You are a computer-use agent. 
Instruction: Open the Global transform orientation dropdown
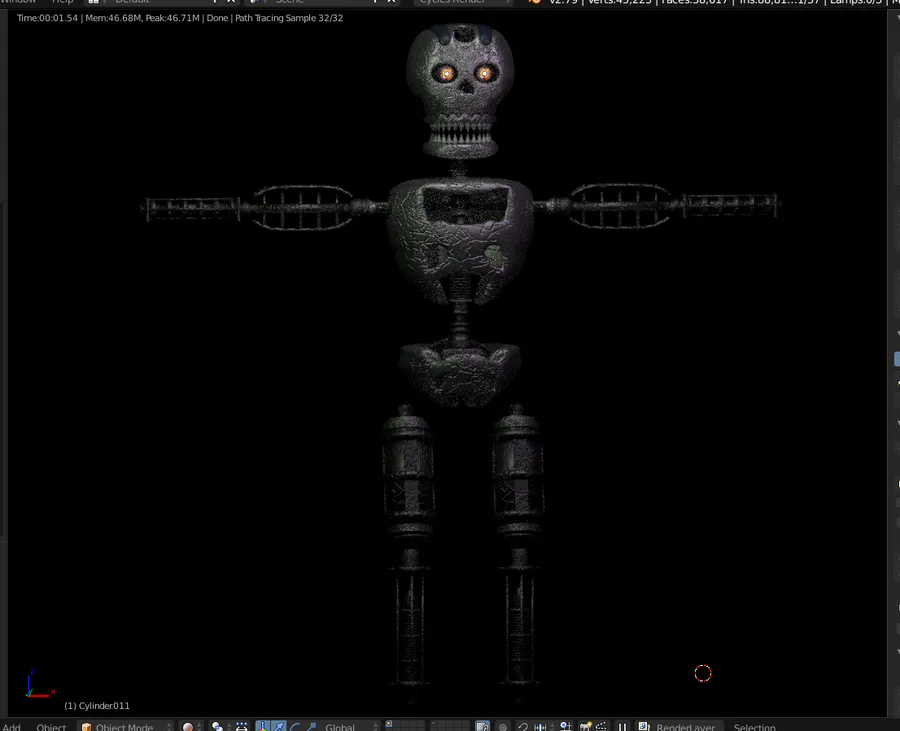pos(350,726)
